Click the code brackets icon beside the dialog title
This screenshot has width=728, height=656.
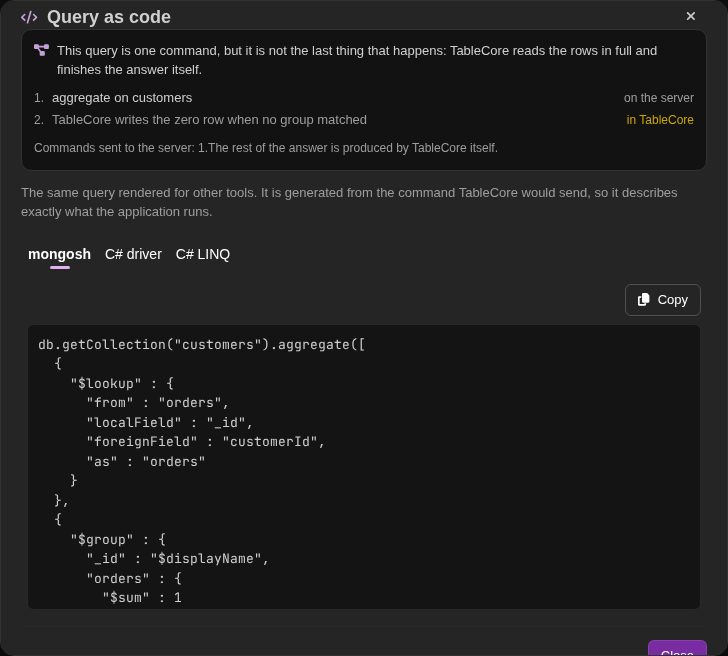tap(29, 17)
